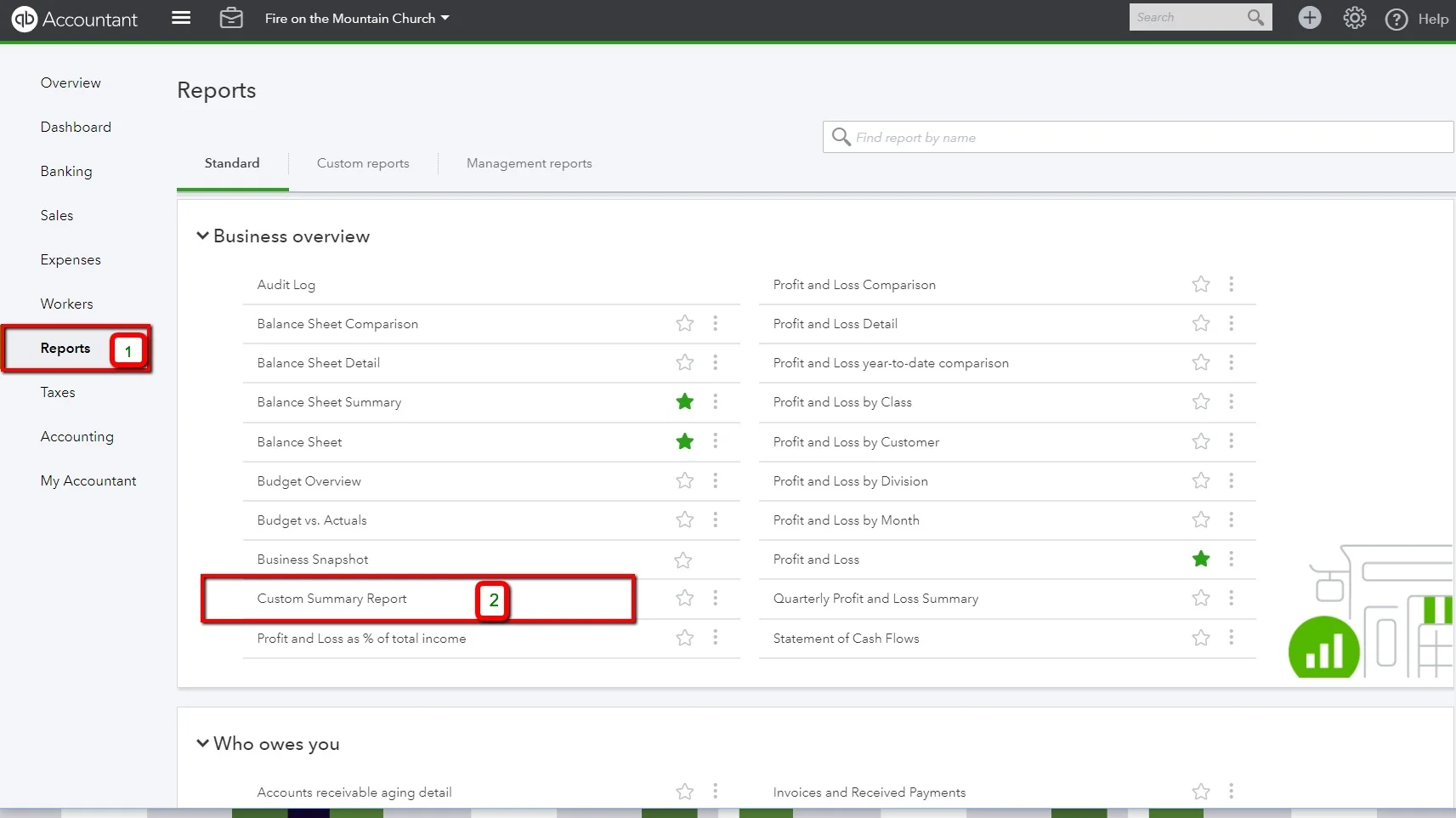1456x818 pixels.
Task: Open Sales in sidebar
Action: click(57, 215)
